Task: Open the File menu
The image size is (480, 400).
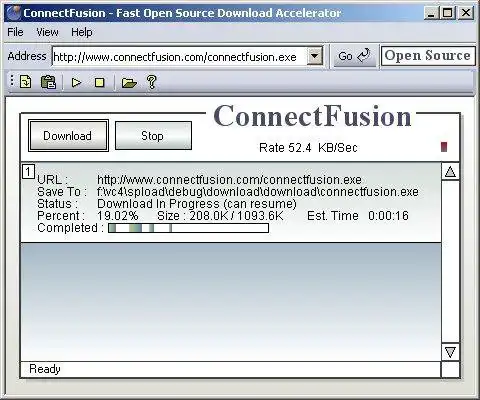Action: coord(15,32)
